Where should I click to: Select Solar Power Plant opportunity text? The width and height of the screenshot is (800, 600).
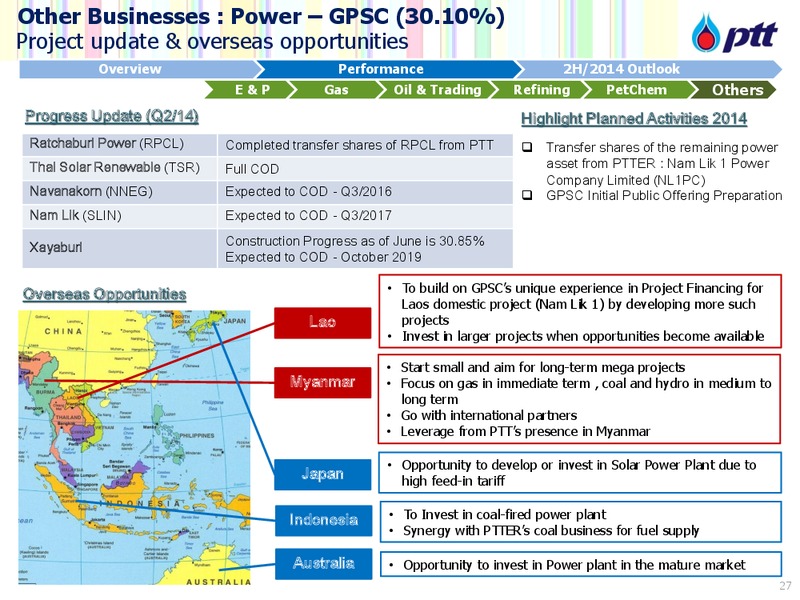[579, 473]
